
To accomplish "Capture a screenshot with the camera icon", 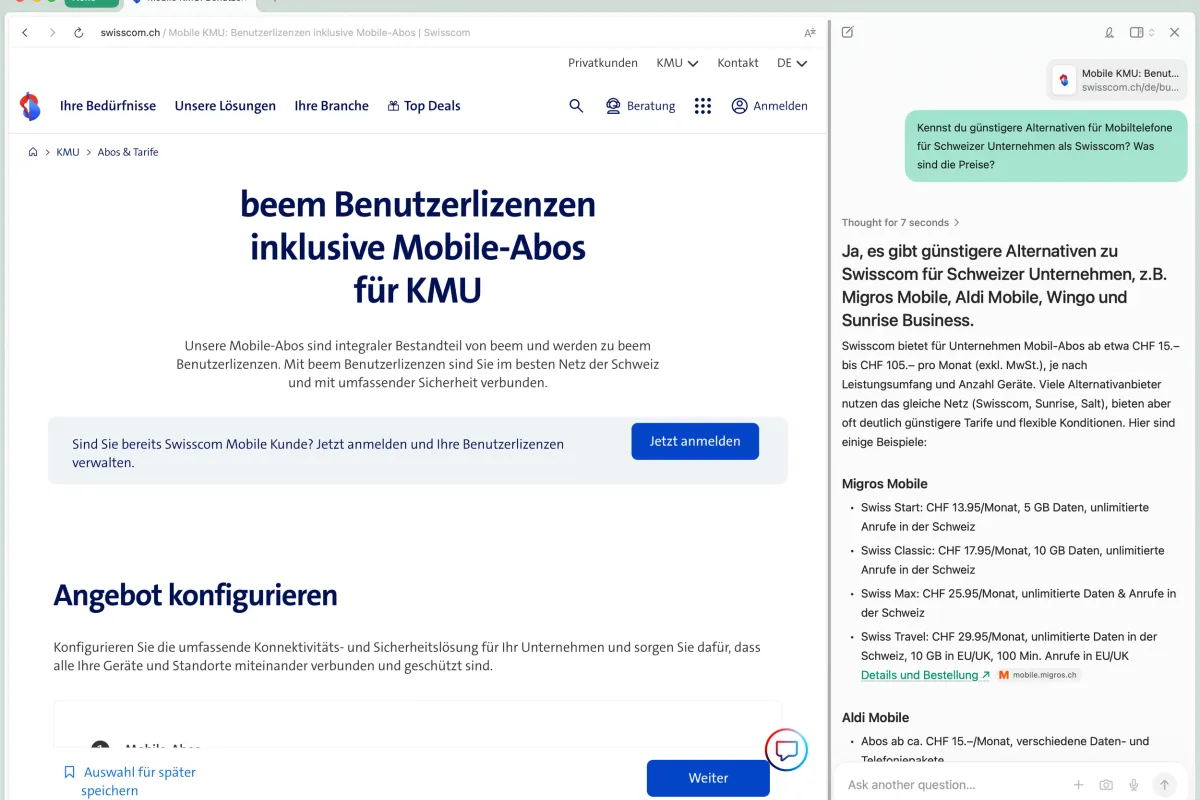I will coord(1106,784).
